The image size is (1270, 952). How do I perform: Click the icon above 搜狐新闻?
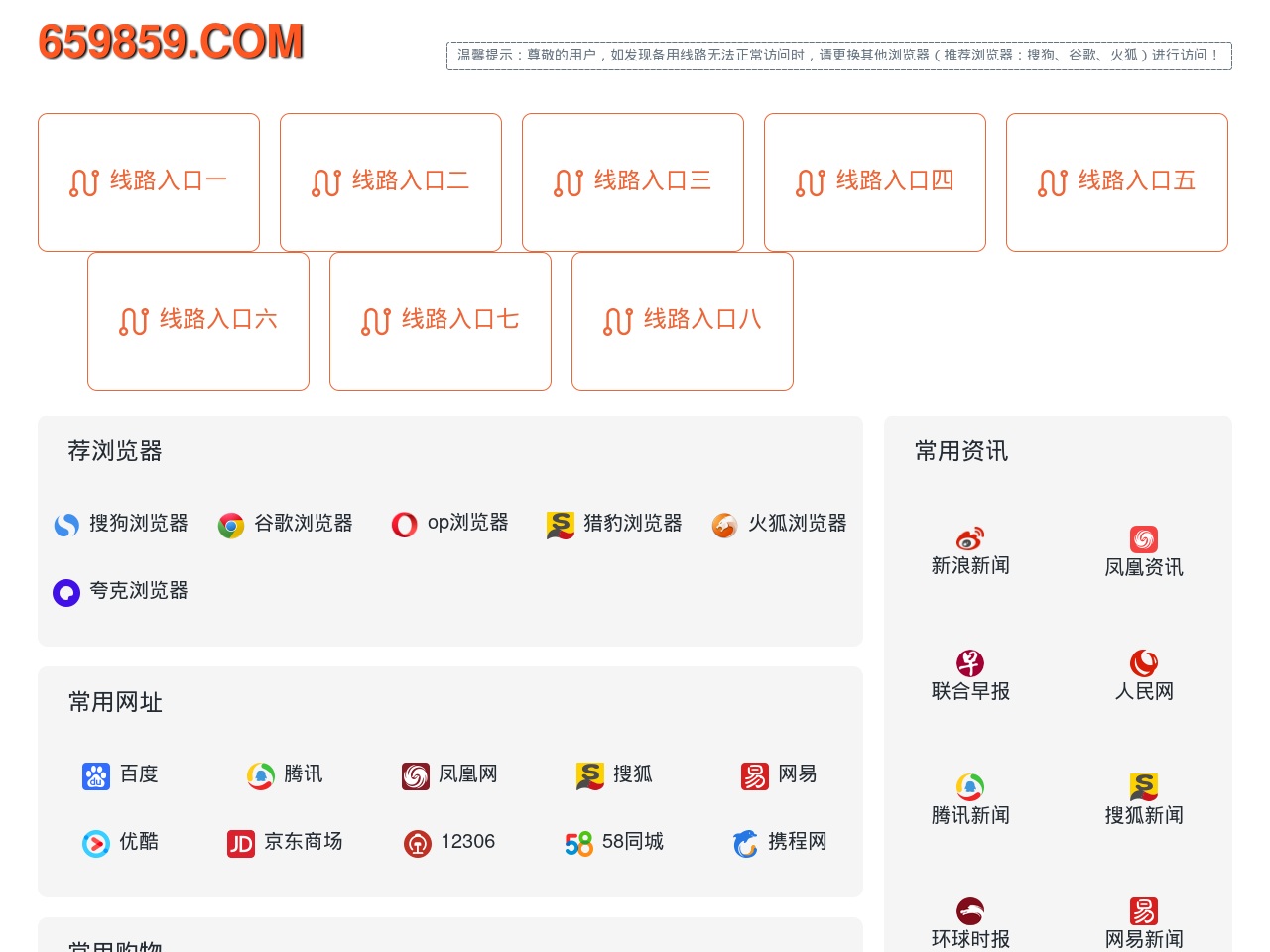pyautogui.click(x=1144, y=787)
